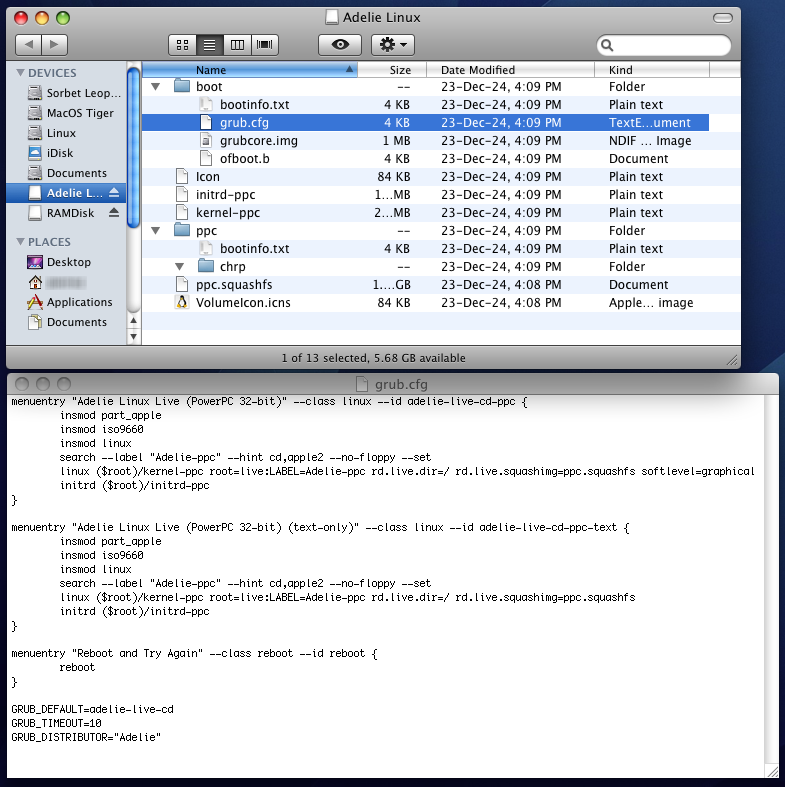Select grubcore.img file icon

(x=206, y=141)
